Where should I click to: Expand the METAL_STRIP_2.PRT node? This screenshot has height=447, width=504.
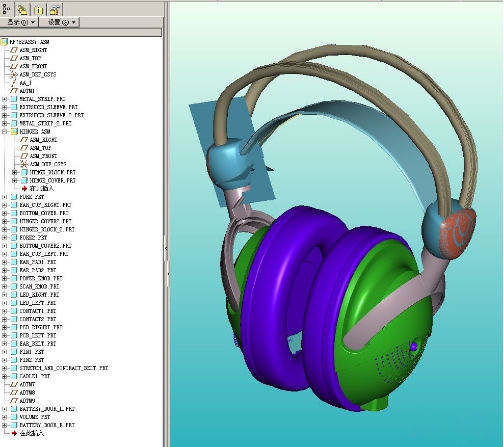click(4, 123)
